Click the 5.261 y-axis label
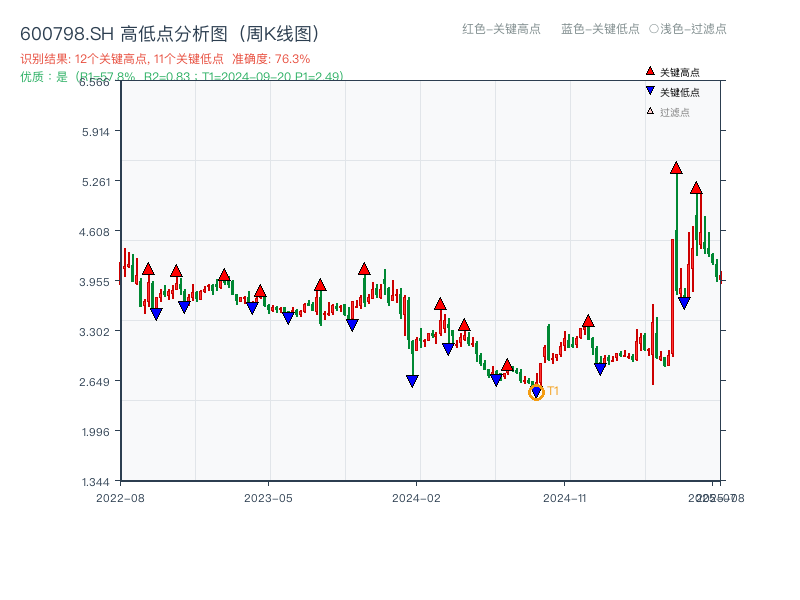 [95, 182]
